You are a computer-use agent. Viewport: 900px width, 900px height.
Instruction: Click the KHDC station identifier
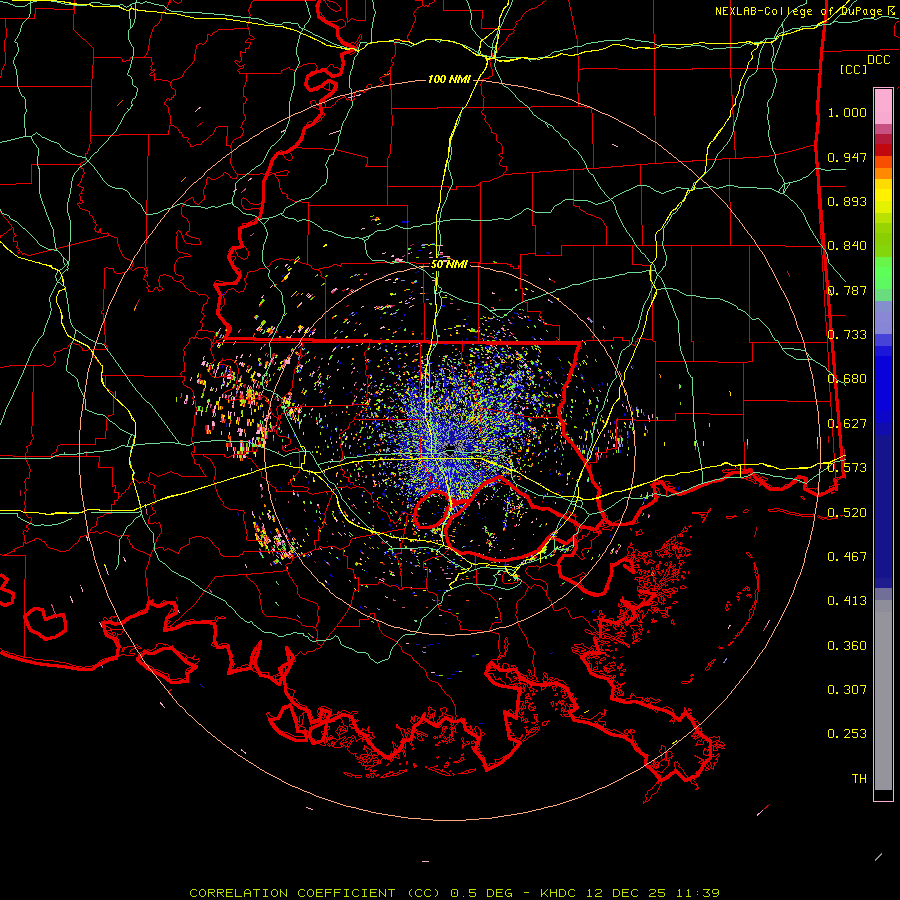[560, 893]
